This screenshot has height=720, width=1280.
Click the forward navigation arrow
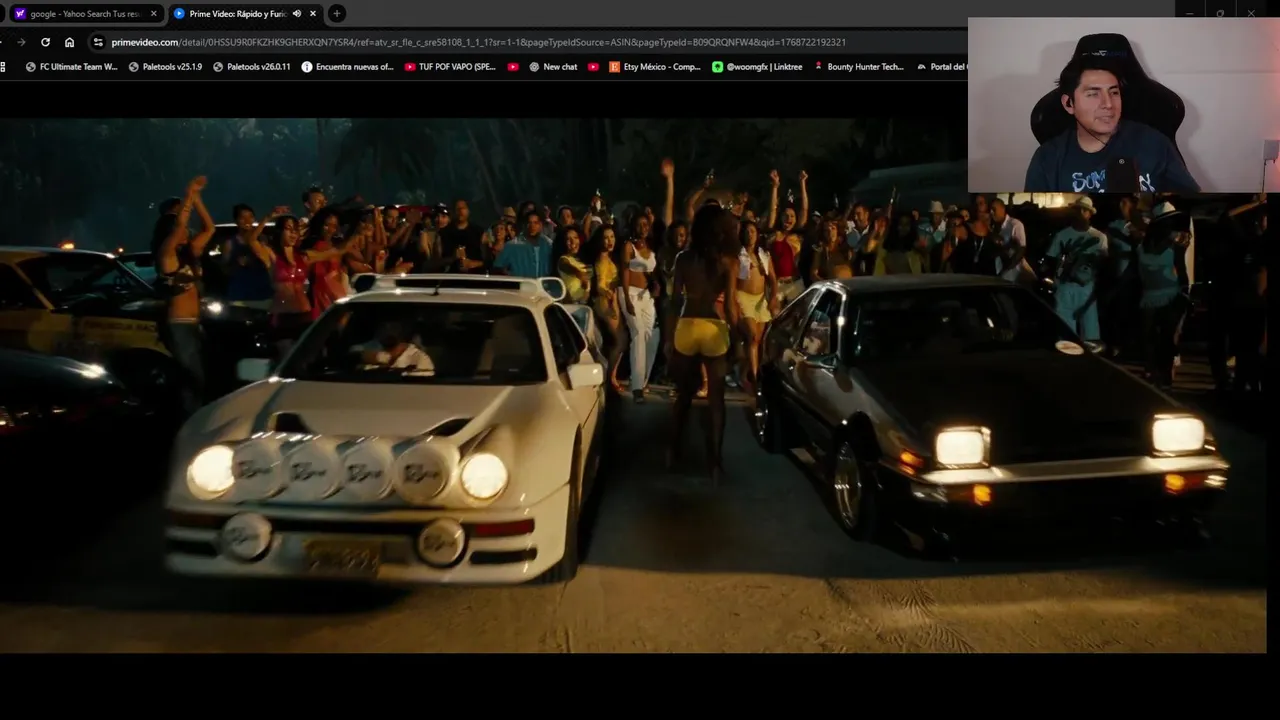click(x=21, y=42)
